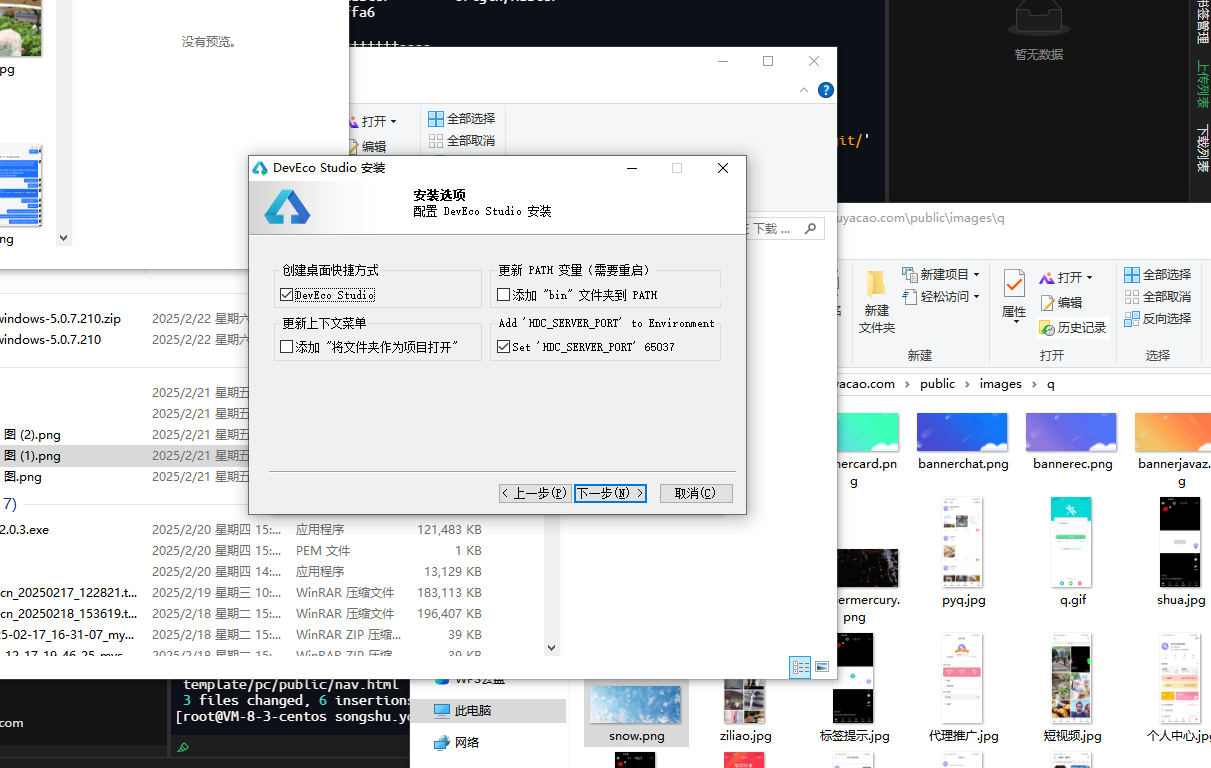
Task: Enable 添加 bin 文件夹到 PATH checkbox
Action: pyautogui.click(x=504, y=292)
